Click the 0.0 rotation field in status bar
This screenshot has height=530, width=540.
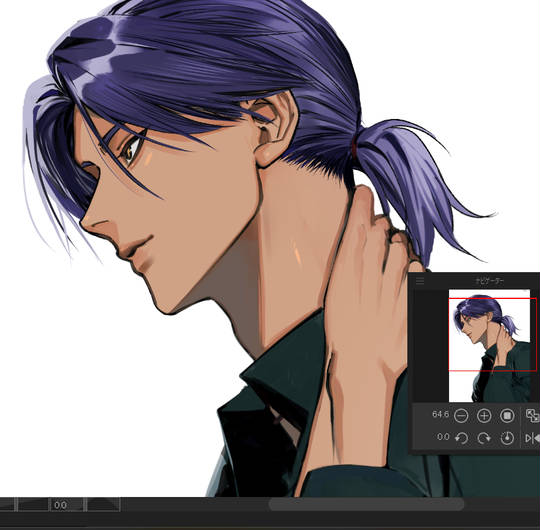tap(67, 505)
